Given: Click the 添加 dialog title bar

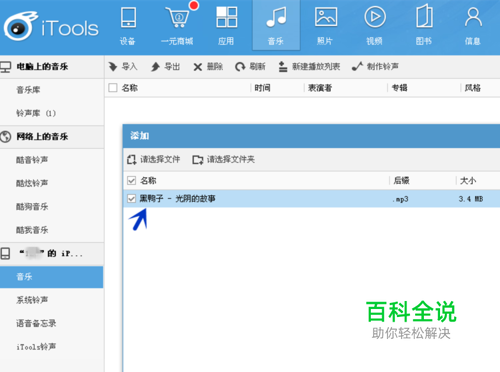Looking at the screenshot, I should point(311,136).
